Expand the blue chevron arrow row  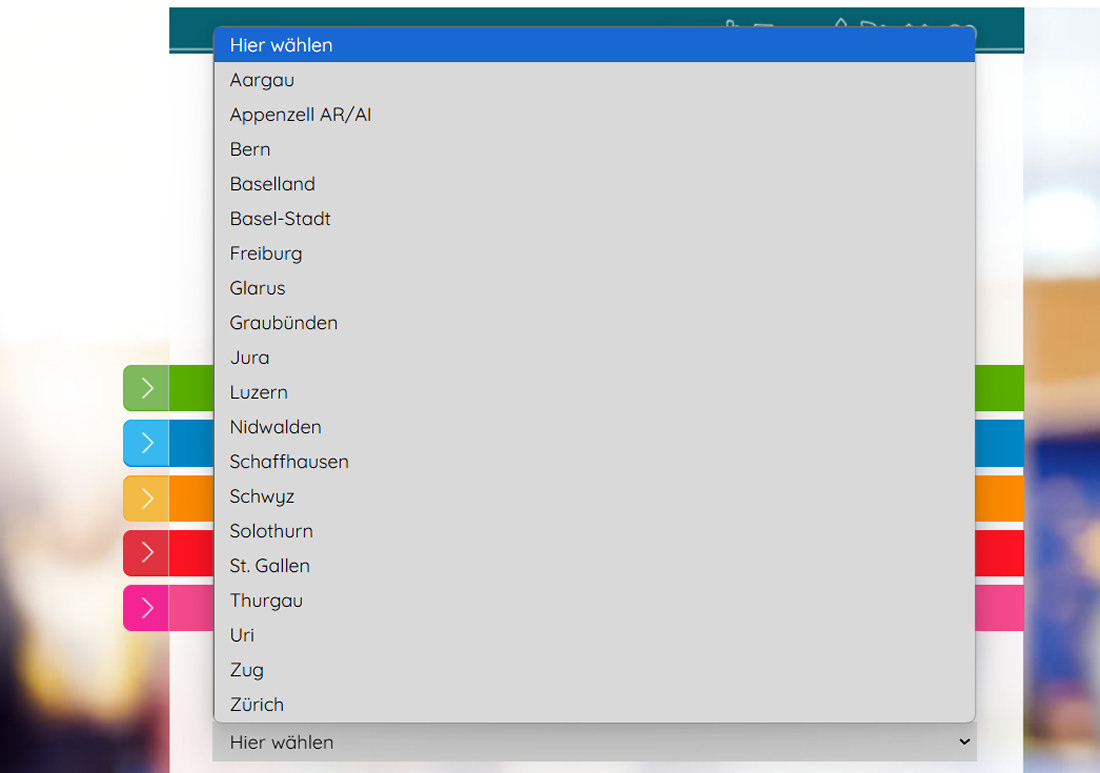[x=147, y=443]
